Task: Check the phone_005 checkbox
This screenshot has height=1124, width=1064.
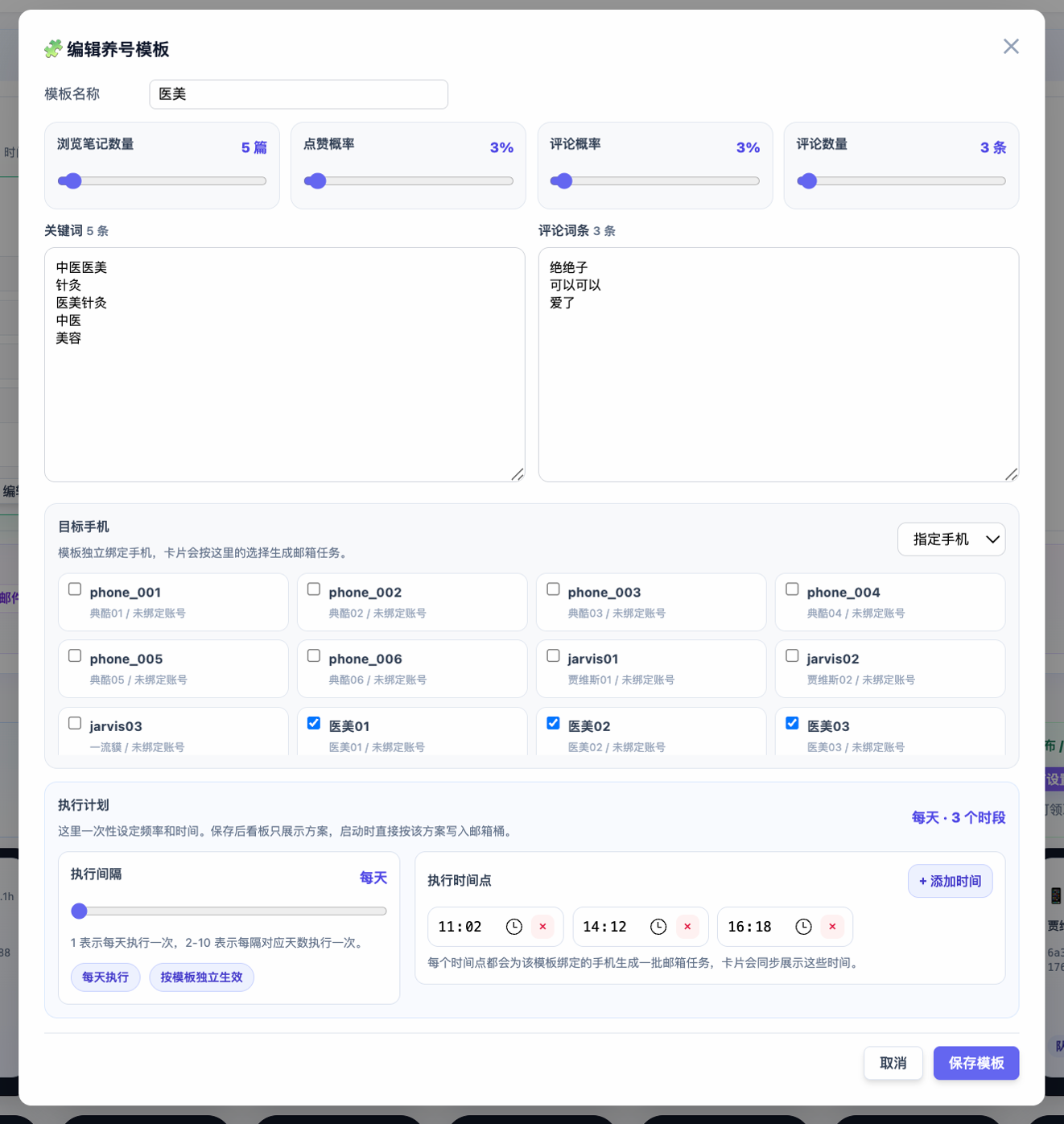Action: [x=75, y=656]
